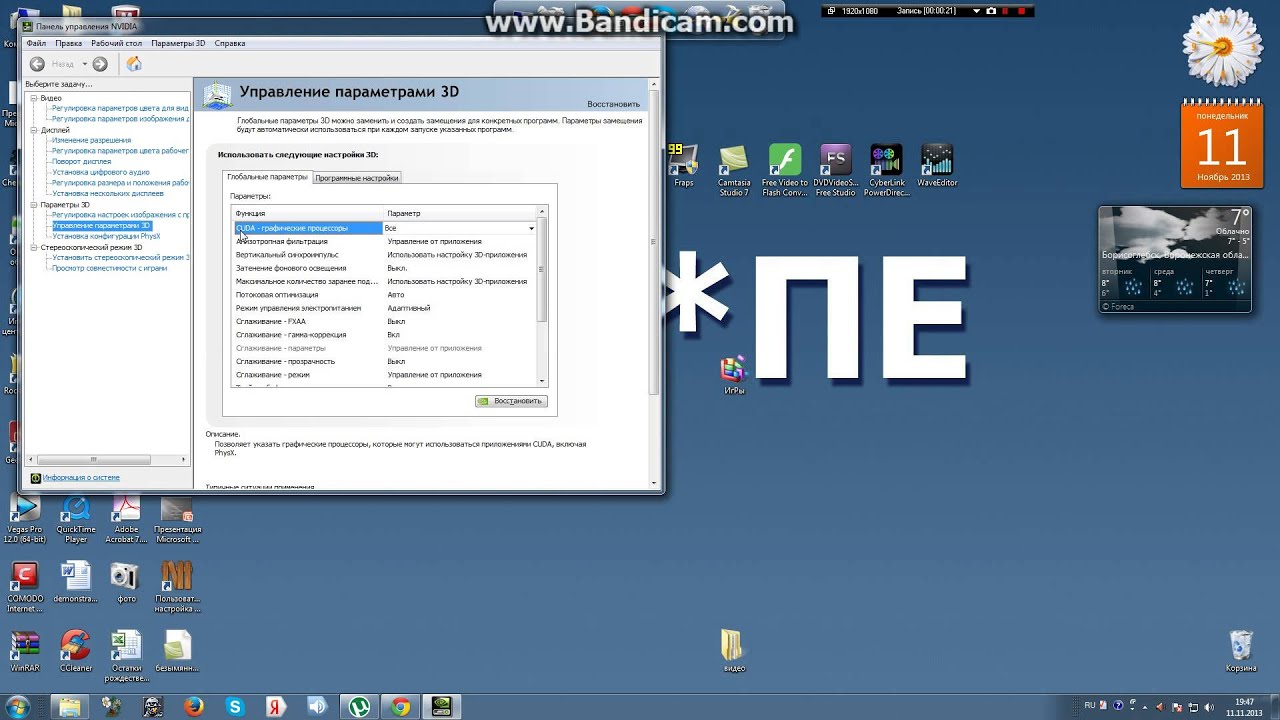Image resolution: width=1280 pixels, height=720 pixels.
Task: Click the task tree horizontal scrollbar
Action: [107, 460]
